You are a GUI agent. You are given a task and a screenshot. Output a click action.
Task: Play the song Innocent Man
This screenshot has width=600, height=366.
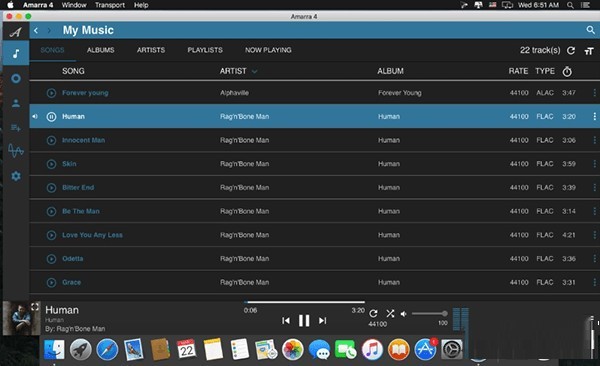tap(51, 141)
